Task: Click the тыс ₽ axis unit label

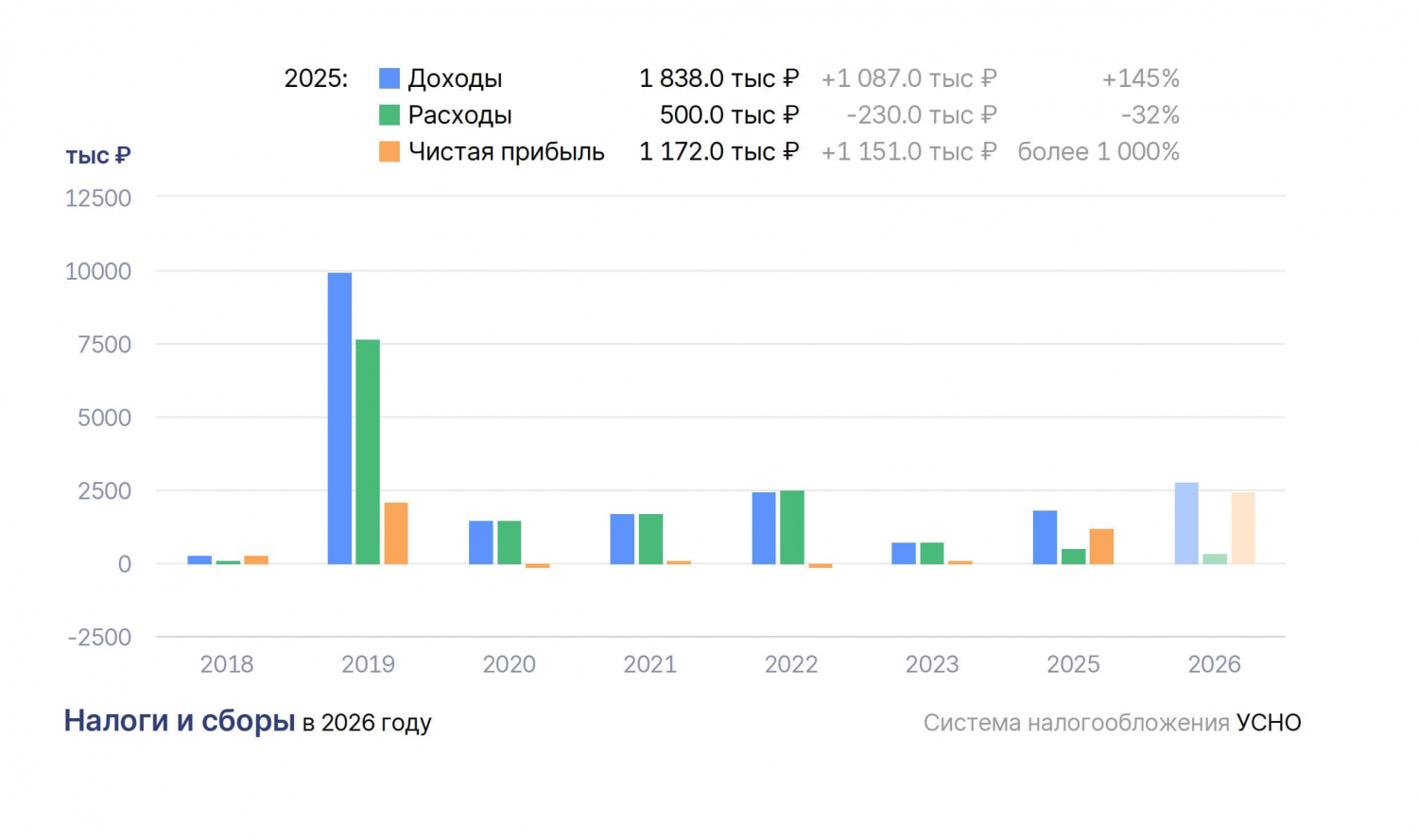Action: pos(98,156)
